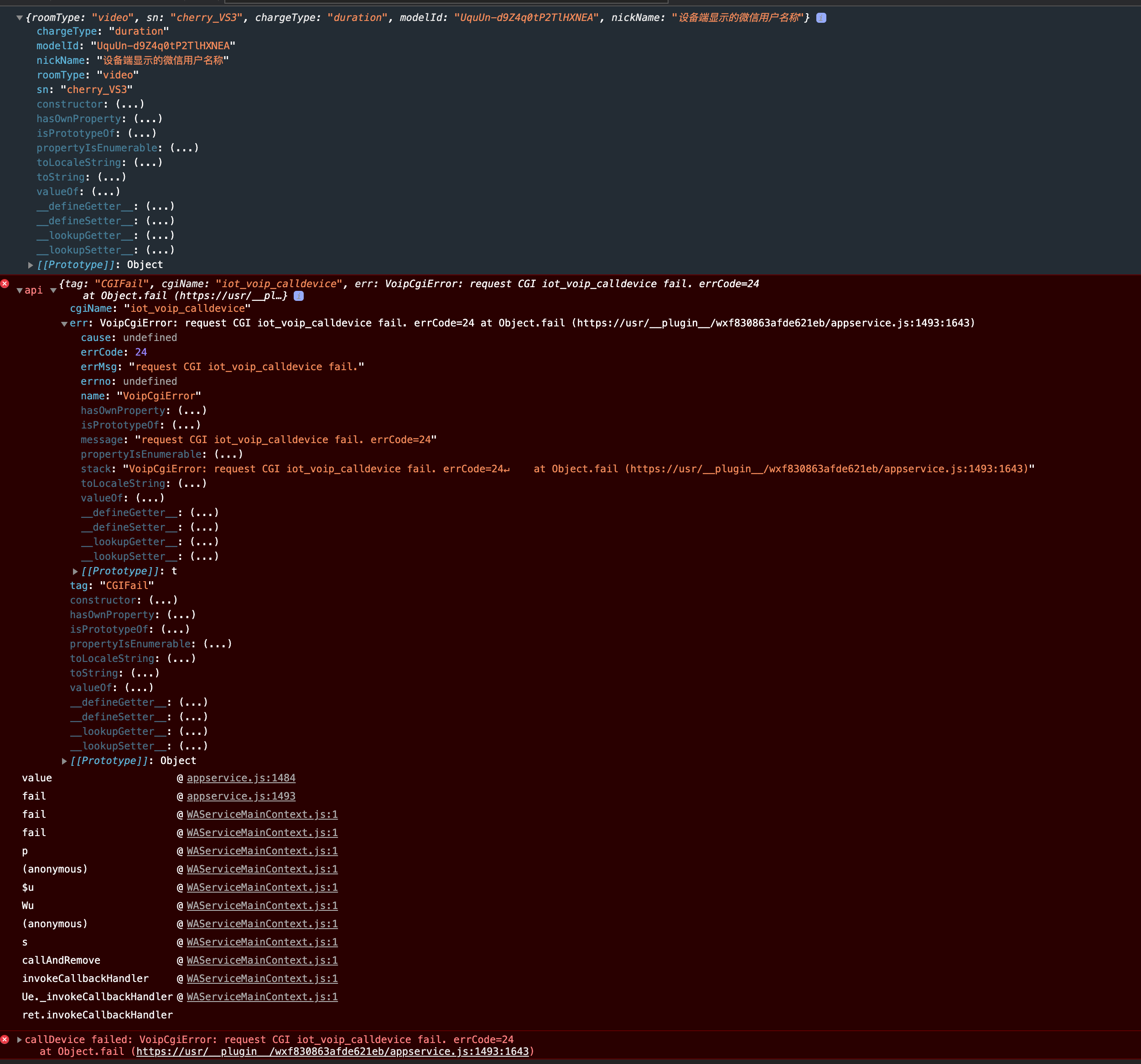Viewport: 1141px width, 1064px height.
Task: Open WAServiceMainContext.js:1 link for $u frame
Action: point(262,887)
